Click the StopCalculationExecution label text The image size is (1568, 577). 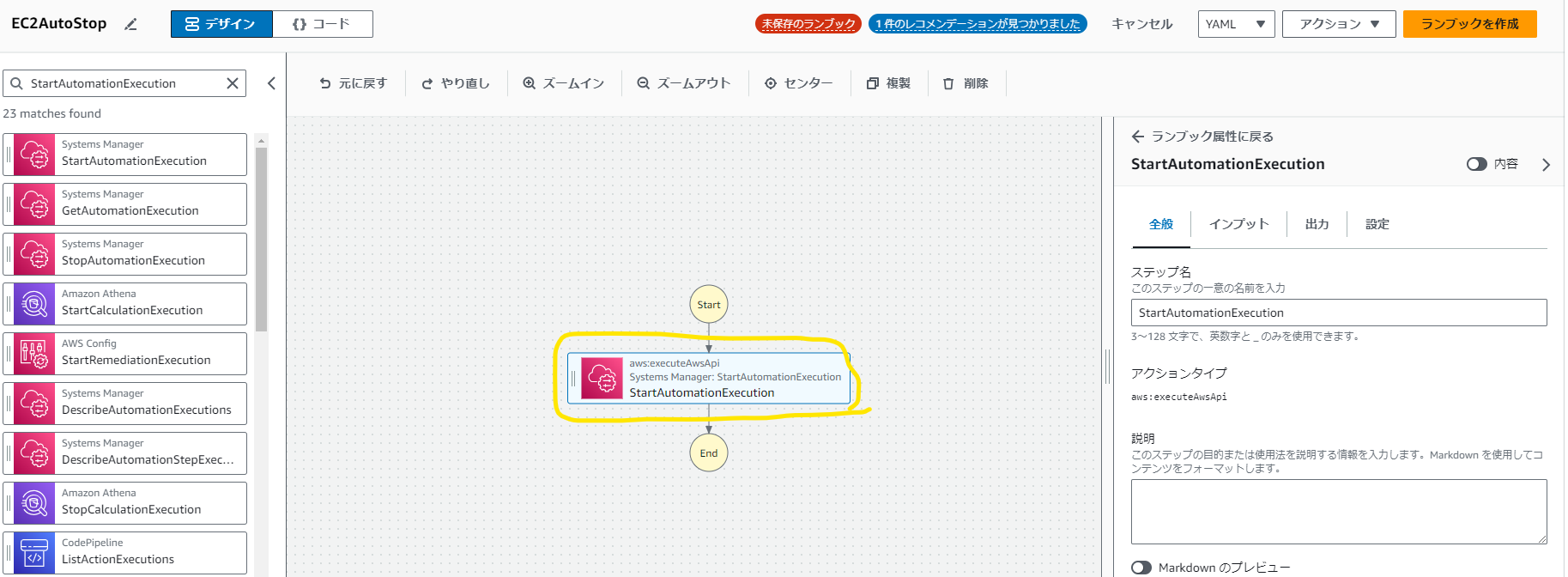(x=131, y=509)
